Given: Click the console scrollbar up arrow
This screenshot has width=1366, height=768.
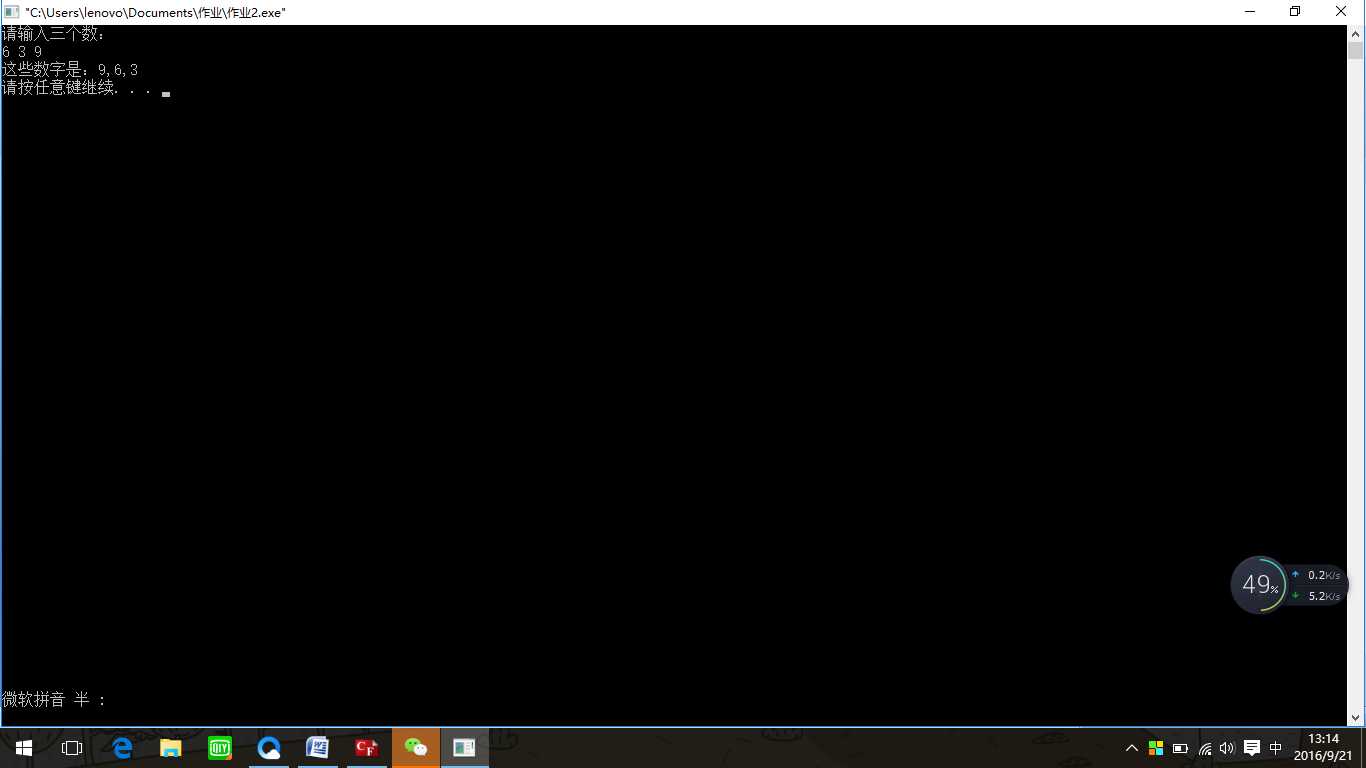Looking at the screenshot, I should click(x=1355, y=33).
